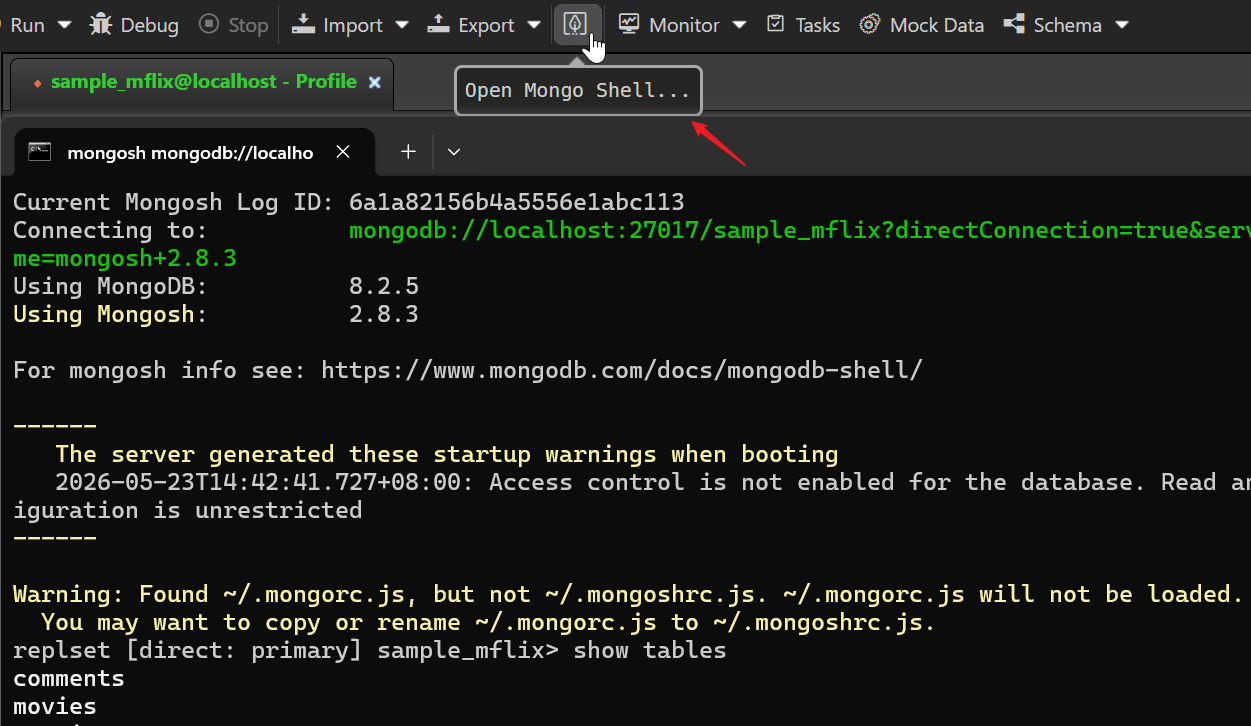This screenshot has height=726, width=1251.
Task: Select the sample_mflix@localhost - Profile tab
Action: [x=203, y=82]
